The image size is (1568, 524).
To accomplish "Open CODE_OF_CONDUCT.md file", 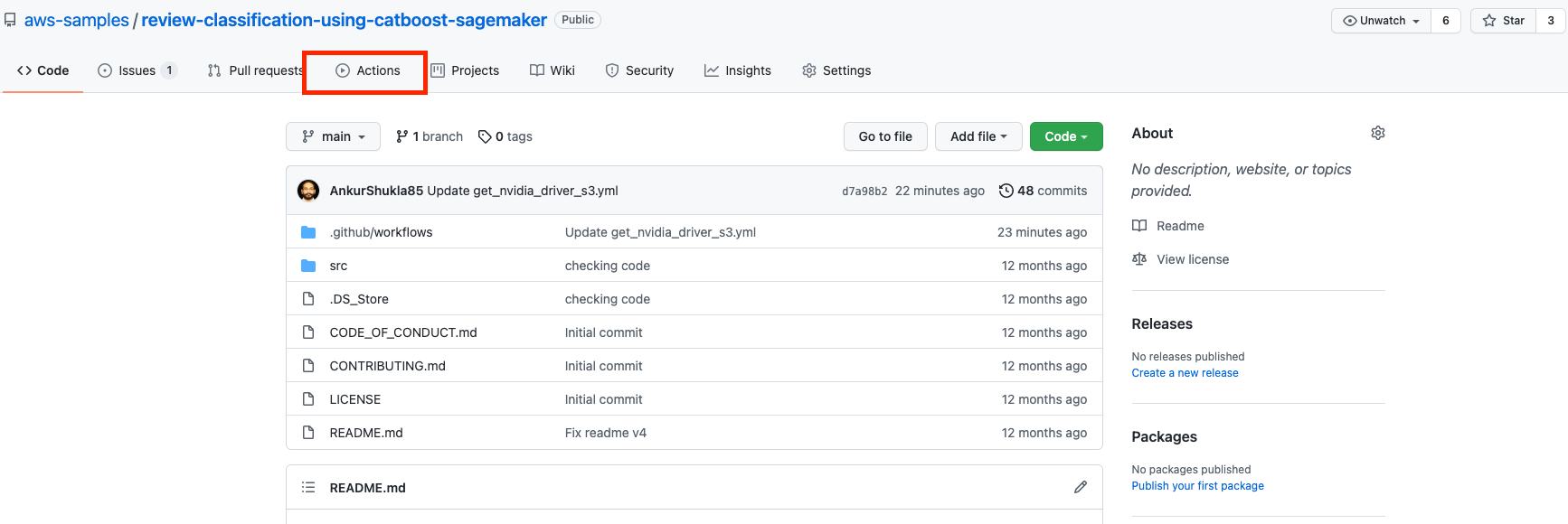I will pos(403,332).
